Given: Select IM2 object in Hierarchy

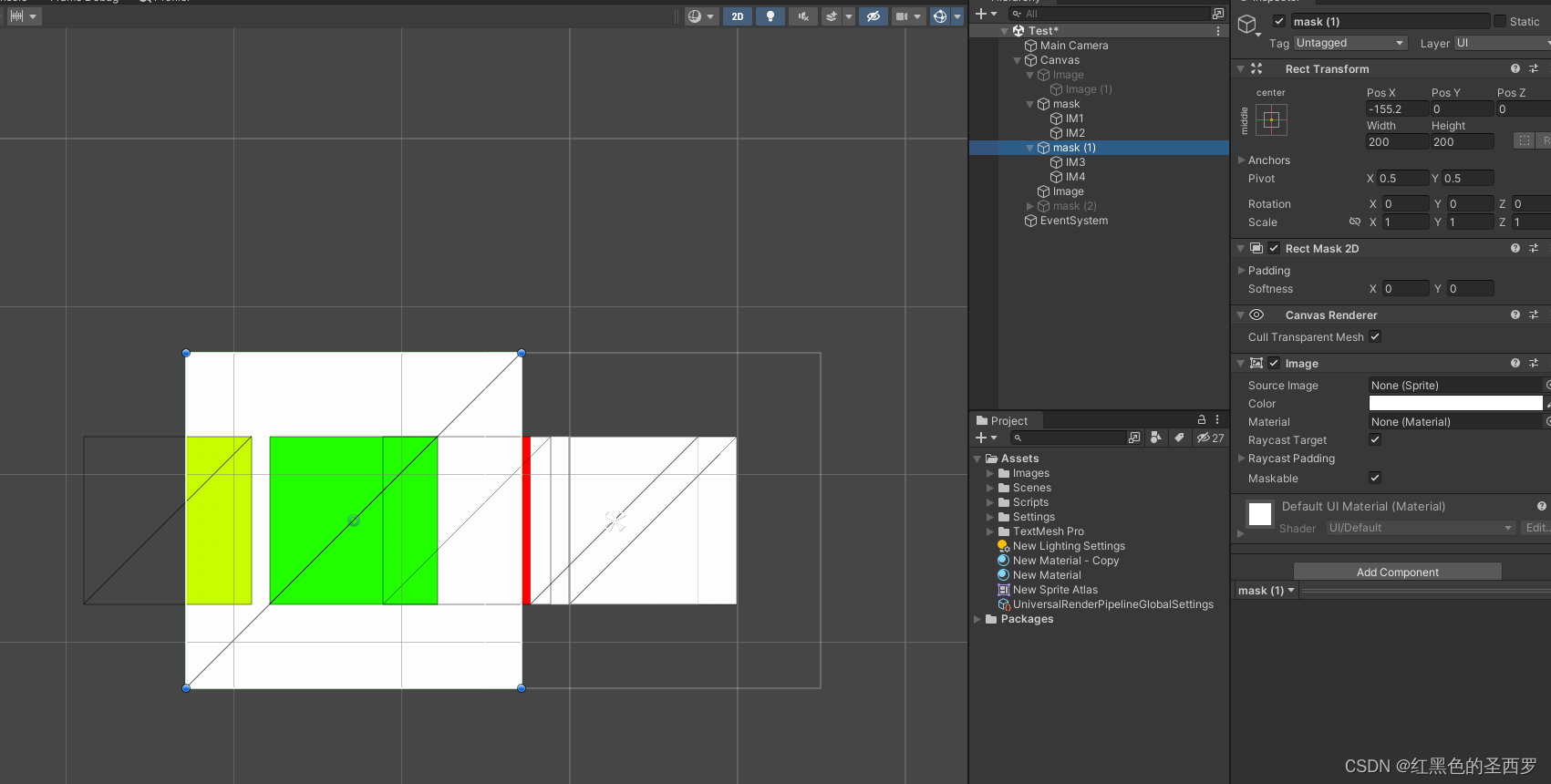Looking at the screenshot, I should click(x=1074, y=133).
